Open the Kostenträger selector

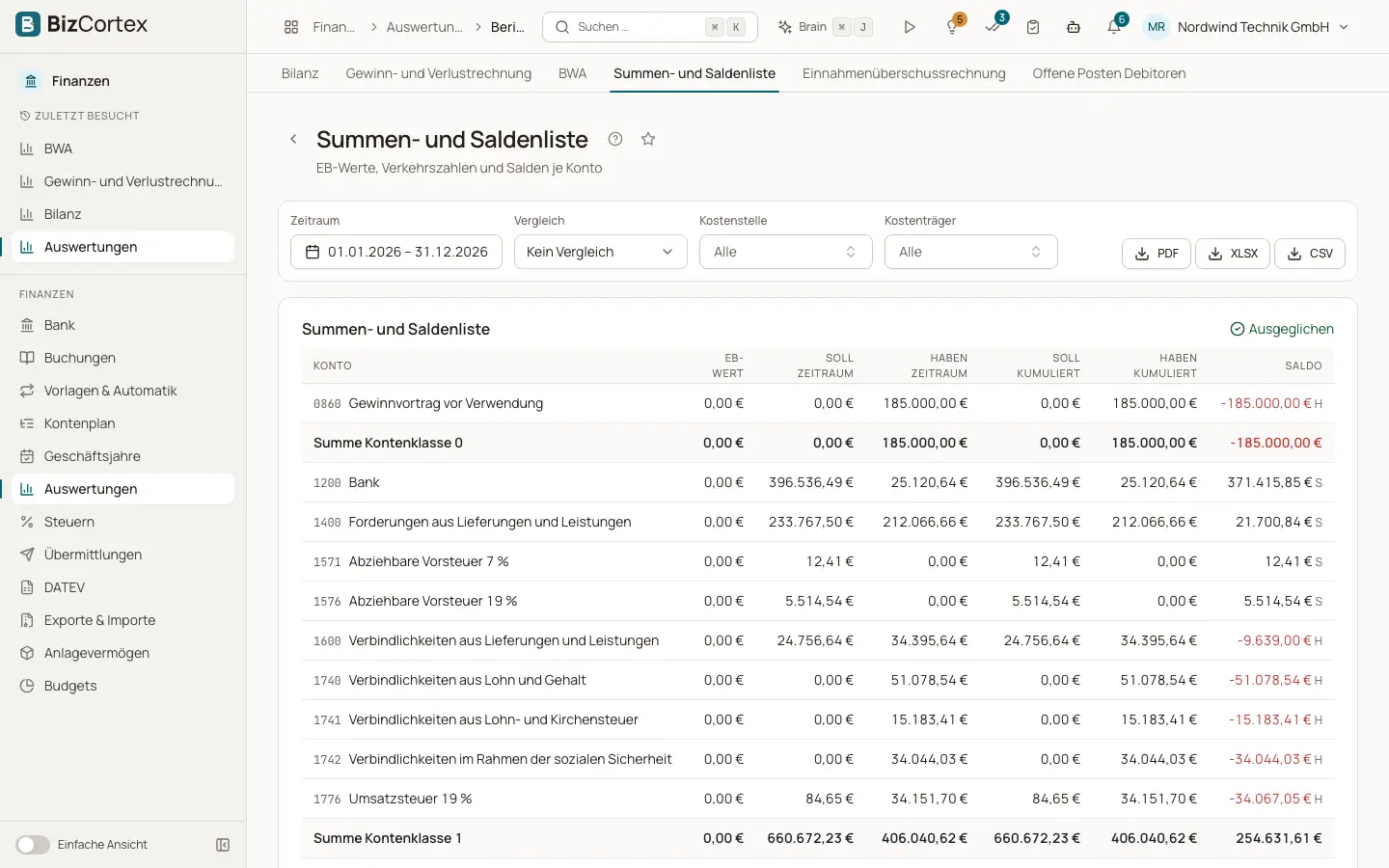click(970, 252)
